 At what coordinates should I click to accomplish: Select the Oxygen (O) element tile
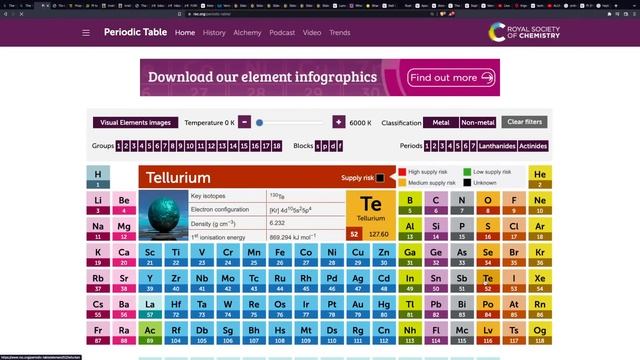[488, 203]
